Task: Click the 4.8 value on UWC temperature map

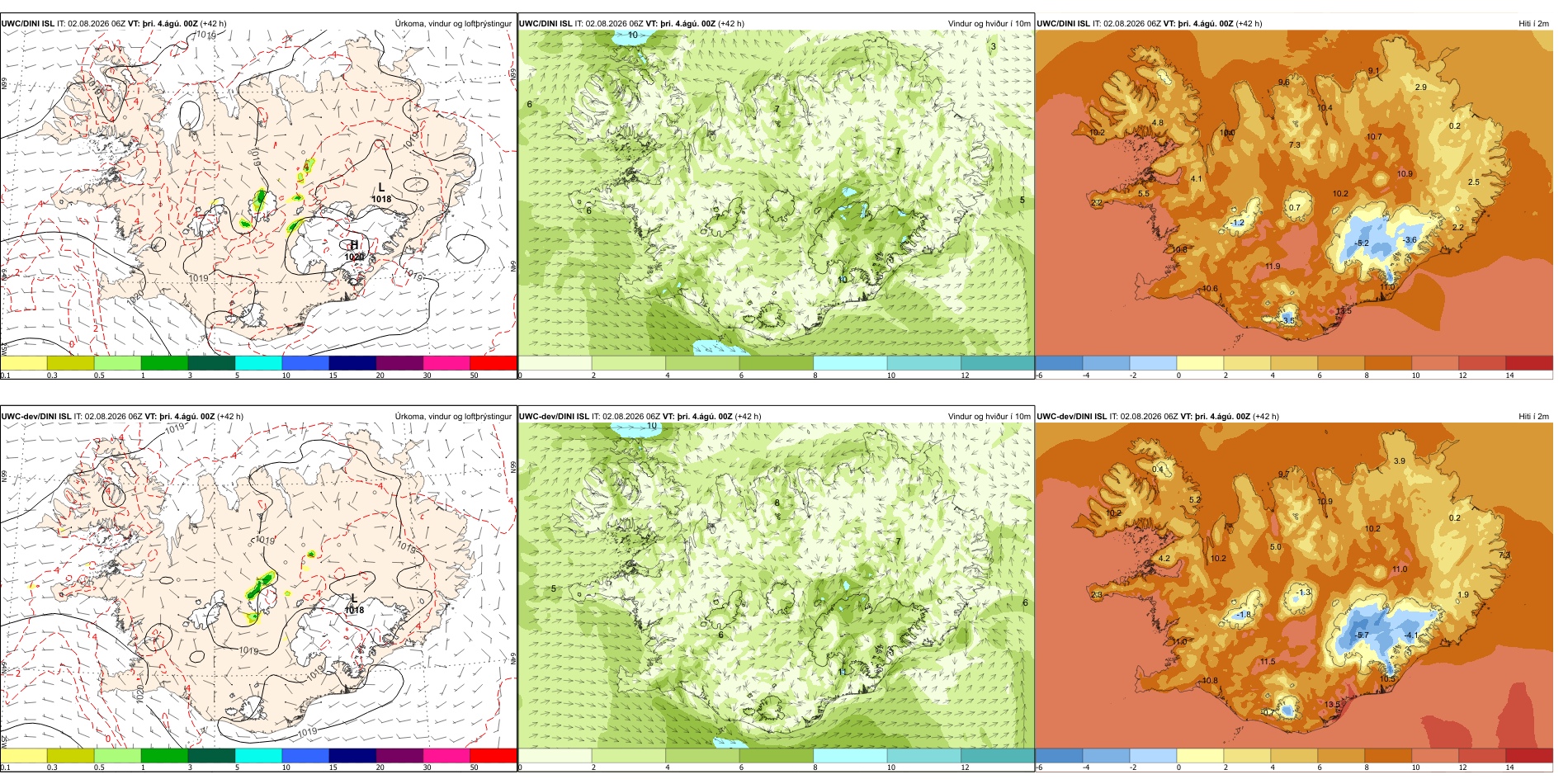Action: [1157, 123]
